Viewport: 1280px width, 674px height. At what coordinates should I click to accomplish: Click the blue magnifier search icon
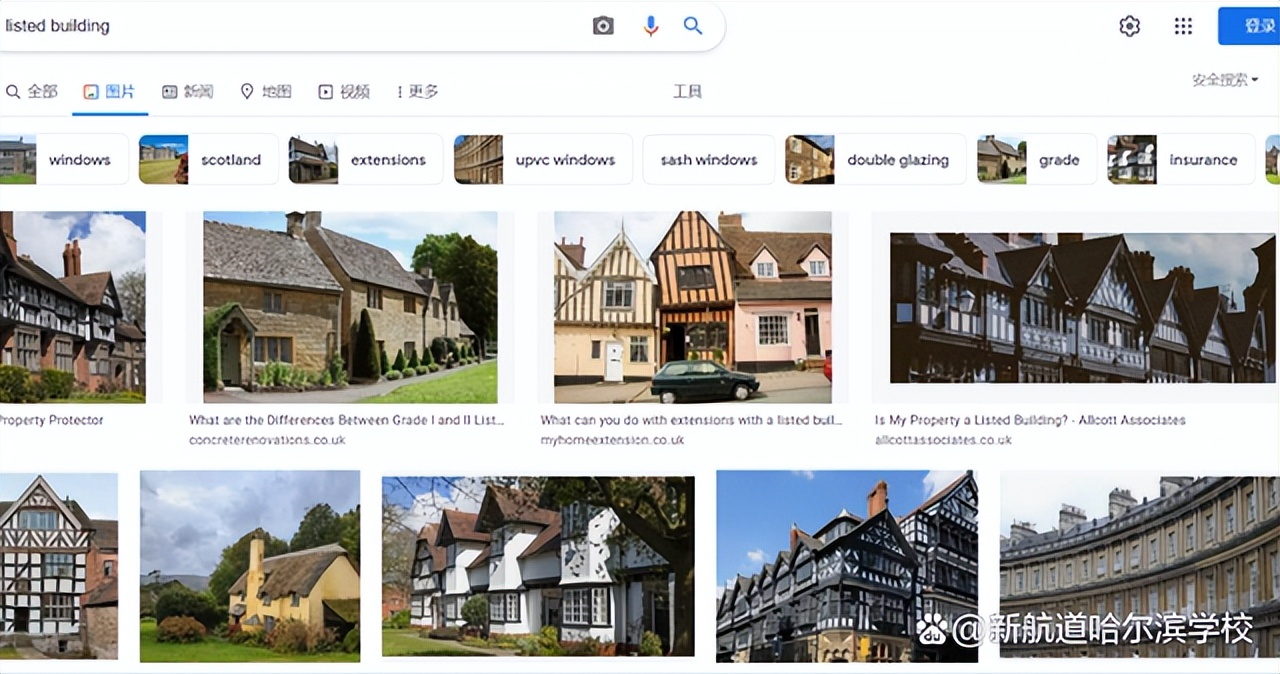pos(693,26)
